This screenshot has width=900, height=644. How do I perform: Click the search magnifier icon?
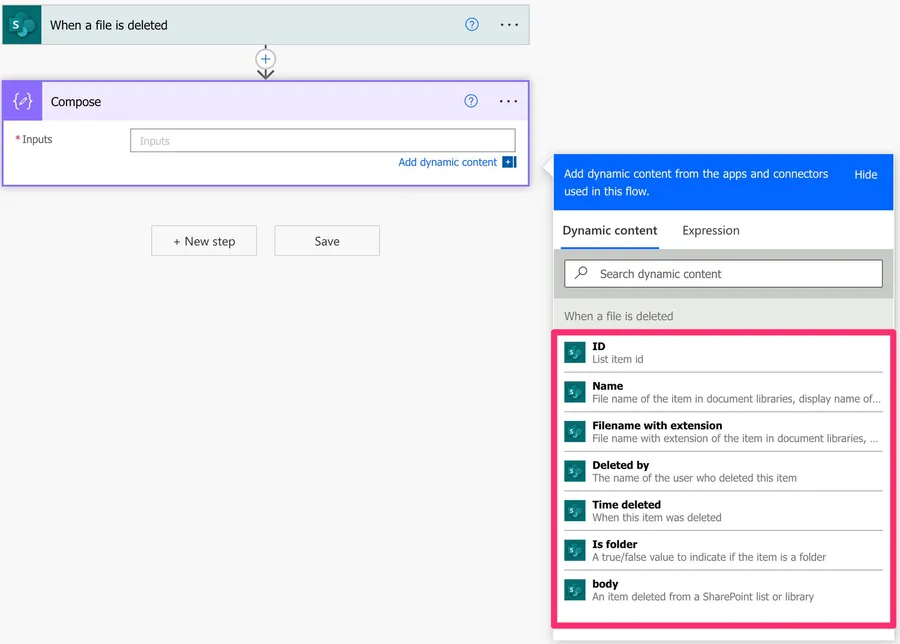point(581,273)
